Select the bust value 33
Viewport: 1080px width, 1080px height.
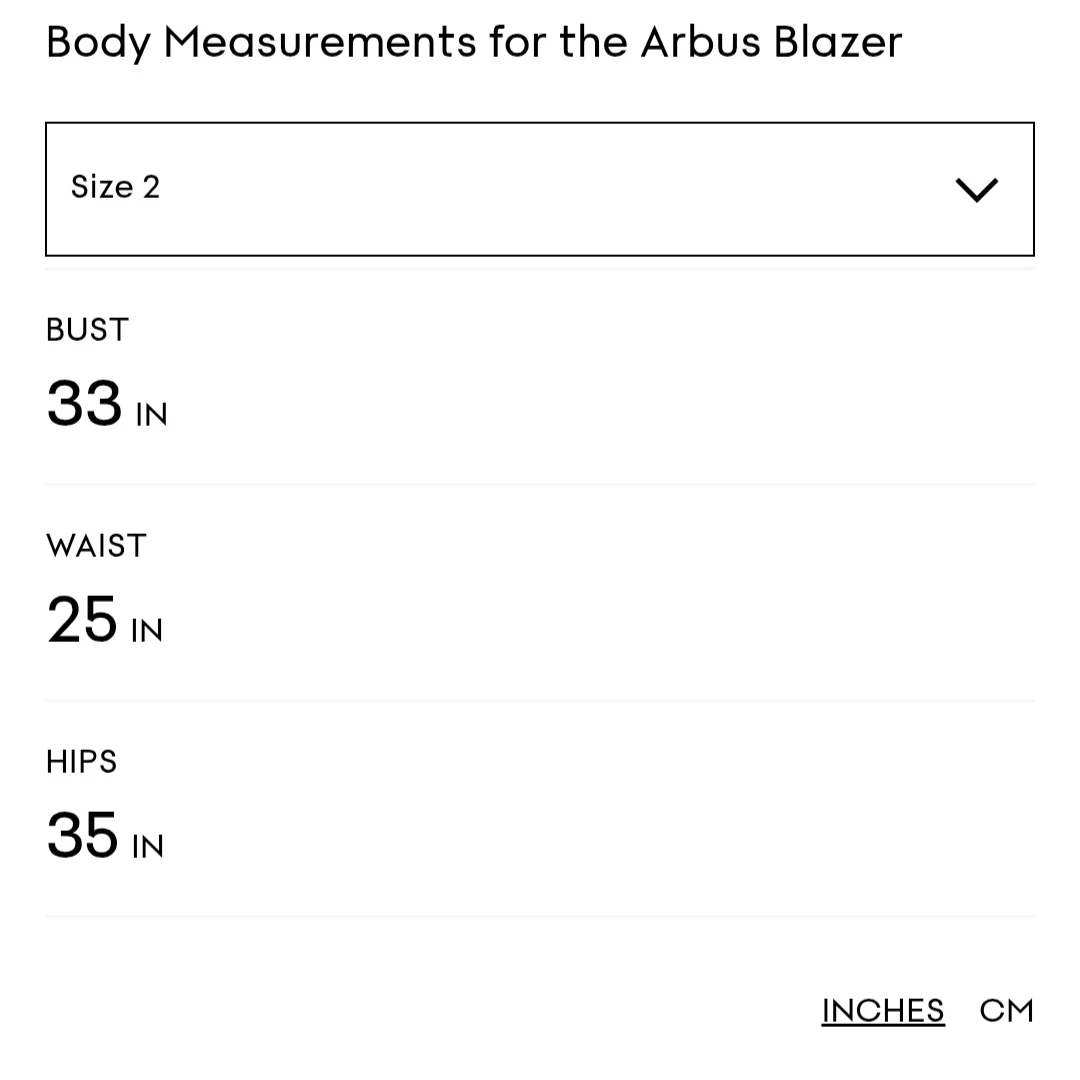[84, 404]
